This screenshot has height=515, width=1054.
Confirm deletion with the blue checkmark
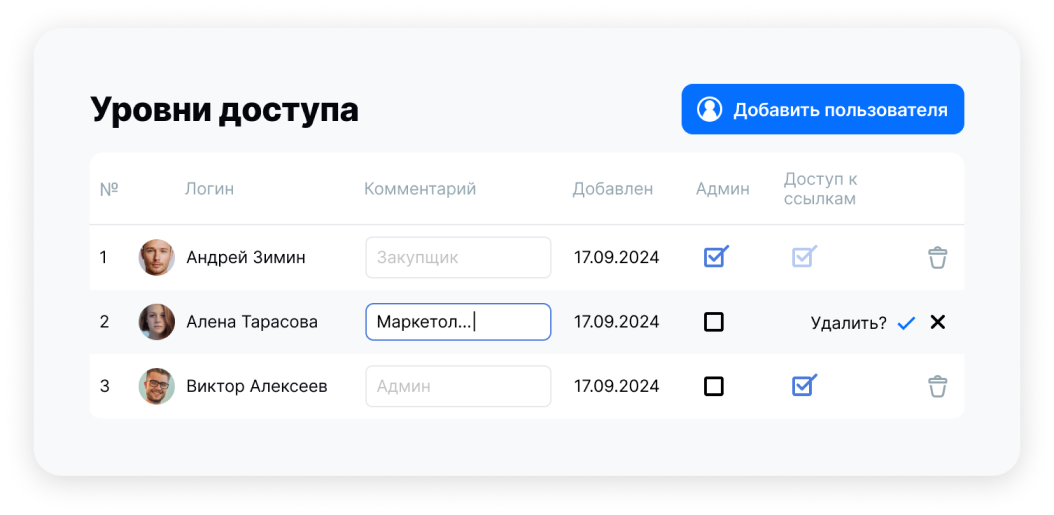(906, 323)
